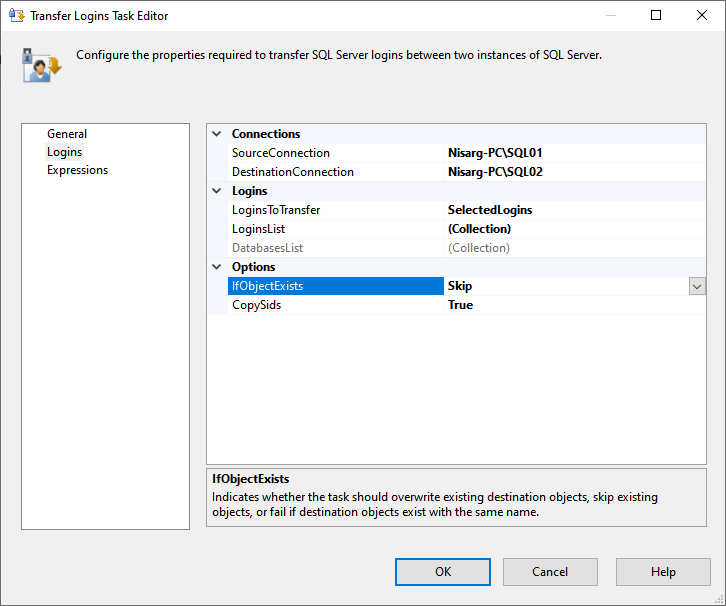This screenshot has width=726, height=606.
Task: Open the Expressions page
Action: pos(77,170)
